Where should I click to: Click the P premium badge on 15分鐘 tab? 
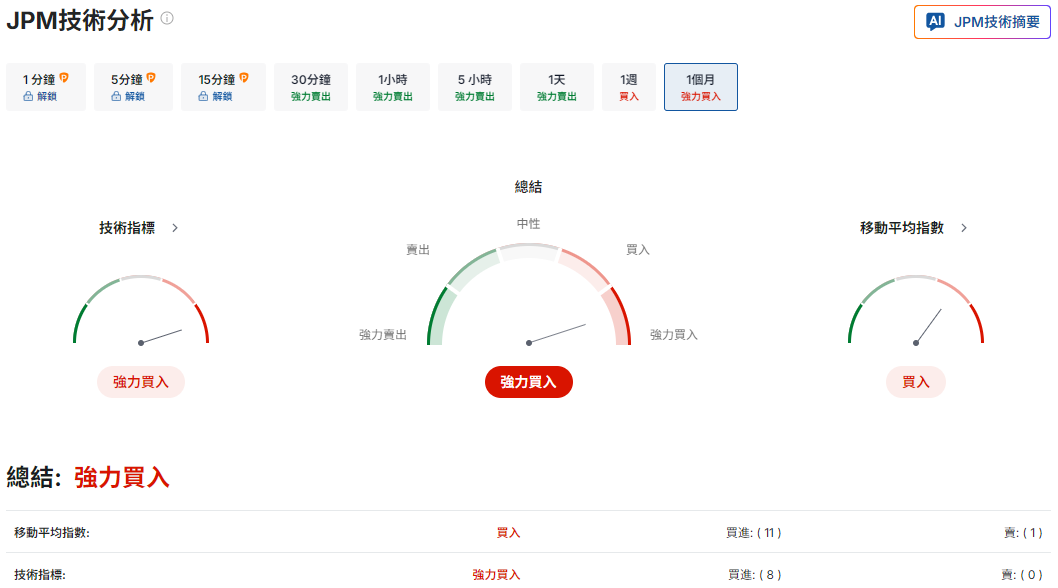(x=244, y=78)
